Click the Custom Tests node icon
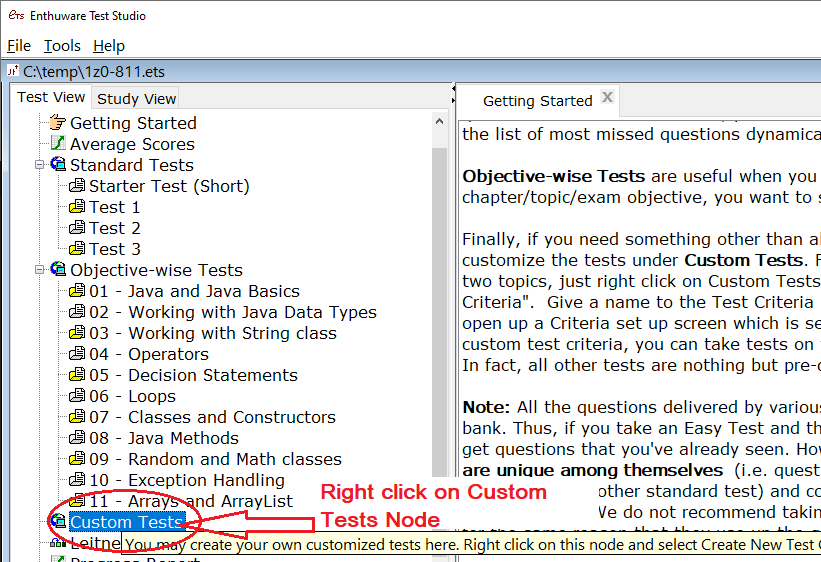The width and height of the screenshot is (821, 562). click(x=58, y=522)
